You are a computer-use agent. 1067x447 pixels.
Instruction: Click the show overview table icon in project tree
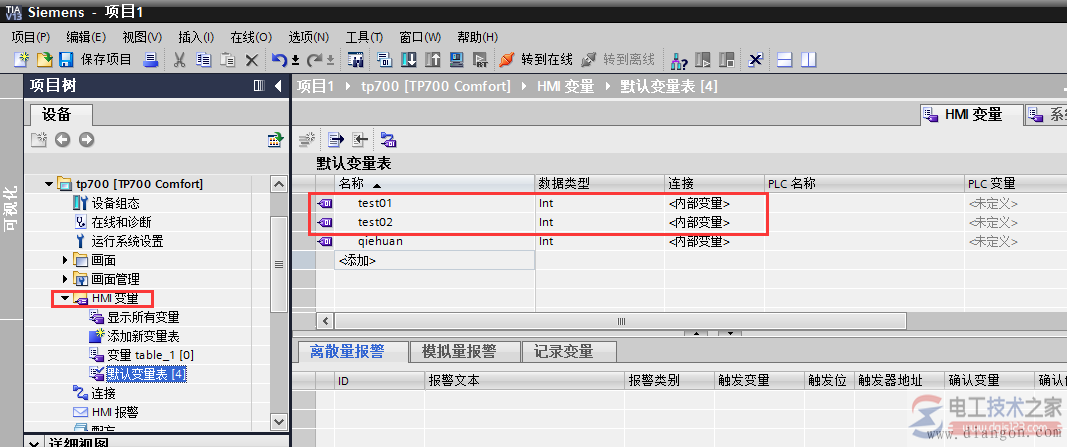pyautogui.click(x=275, y=140)
